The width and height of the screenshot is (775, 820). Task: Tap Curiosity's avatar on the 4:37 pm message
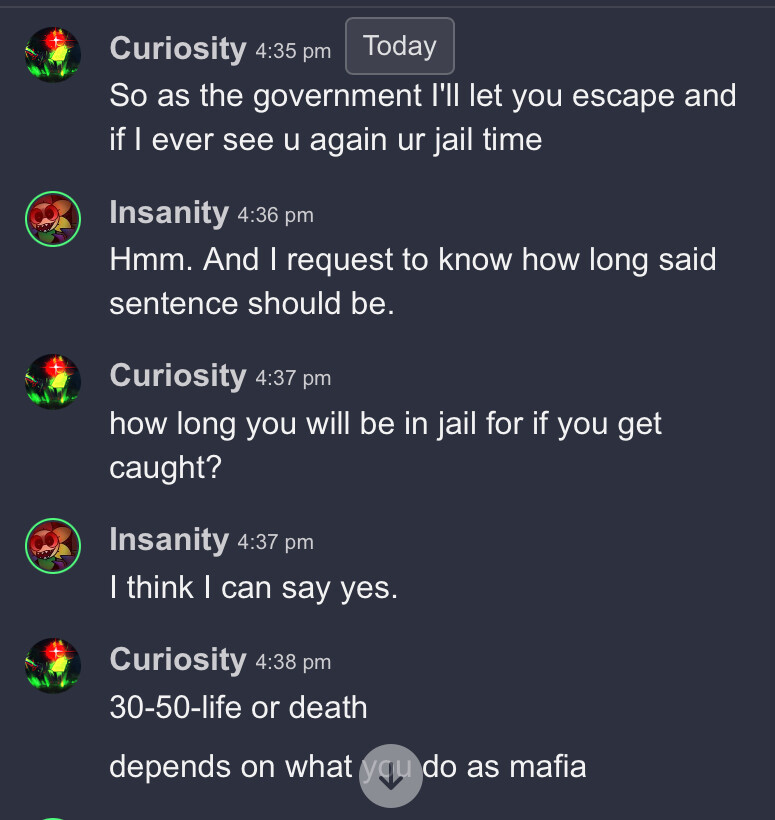click(53, 382)
